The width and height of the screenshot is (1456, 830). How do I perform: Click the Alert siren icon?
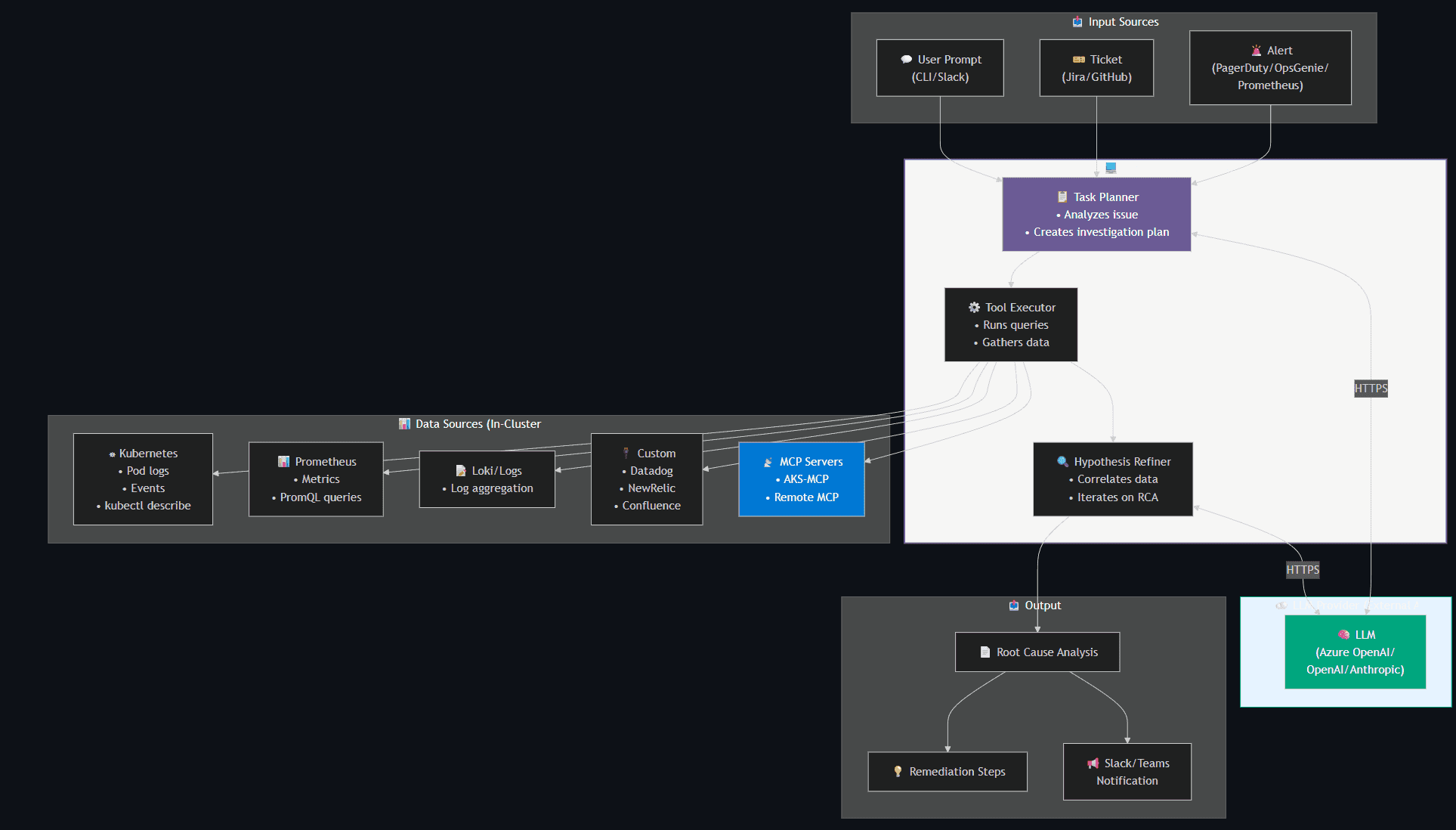click(x=1256, y=51)
